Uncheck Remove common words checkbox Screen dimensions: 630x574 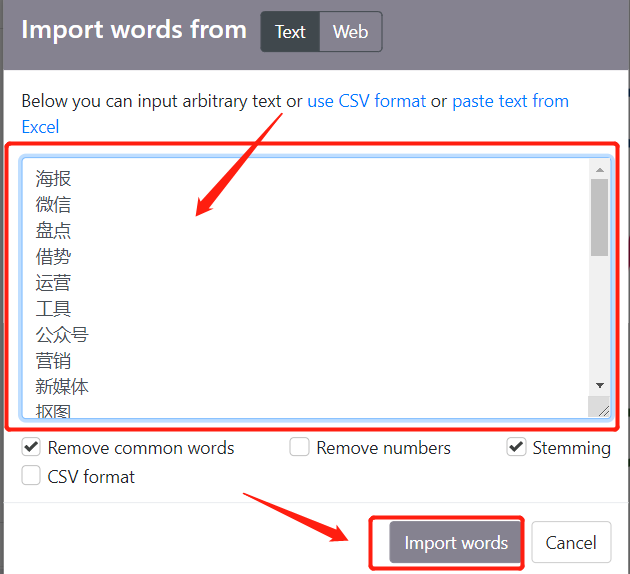coord(31,447)
